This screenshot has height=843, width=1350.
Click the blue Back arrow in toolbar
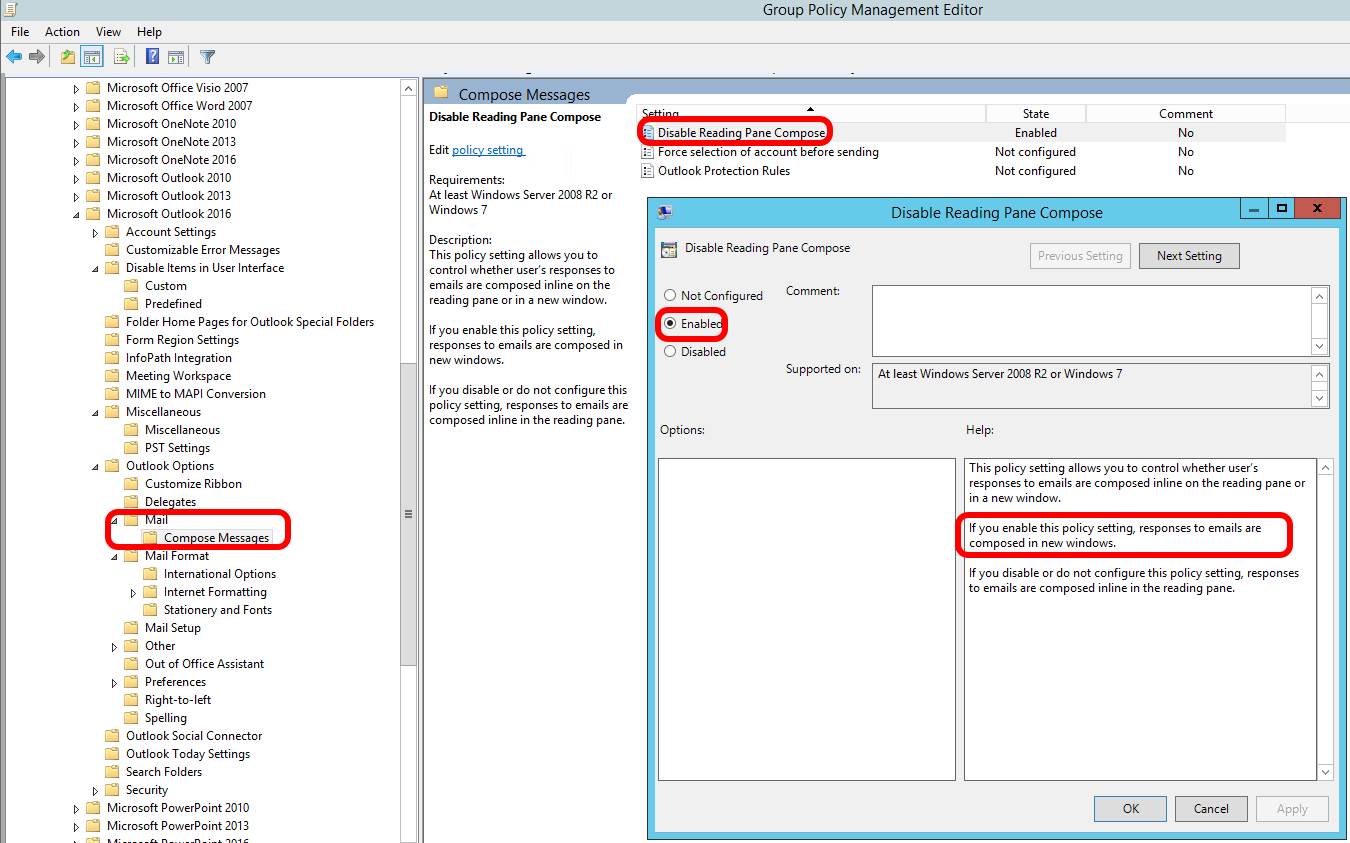pos(14,57)
